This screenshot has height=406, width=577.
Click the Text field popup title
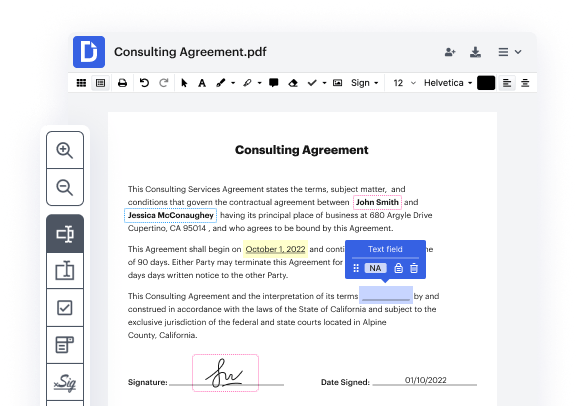[x=385, y=249]
